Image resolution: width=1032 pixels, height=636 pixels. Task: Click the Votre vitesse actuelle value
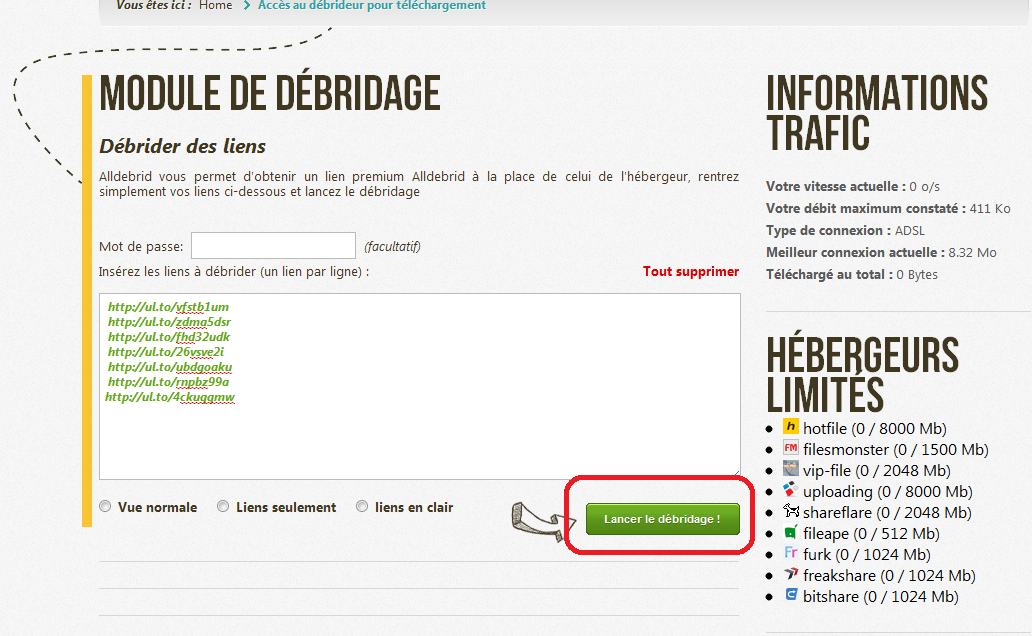925,187
